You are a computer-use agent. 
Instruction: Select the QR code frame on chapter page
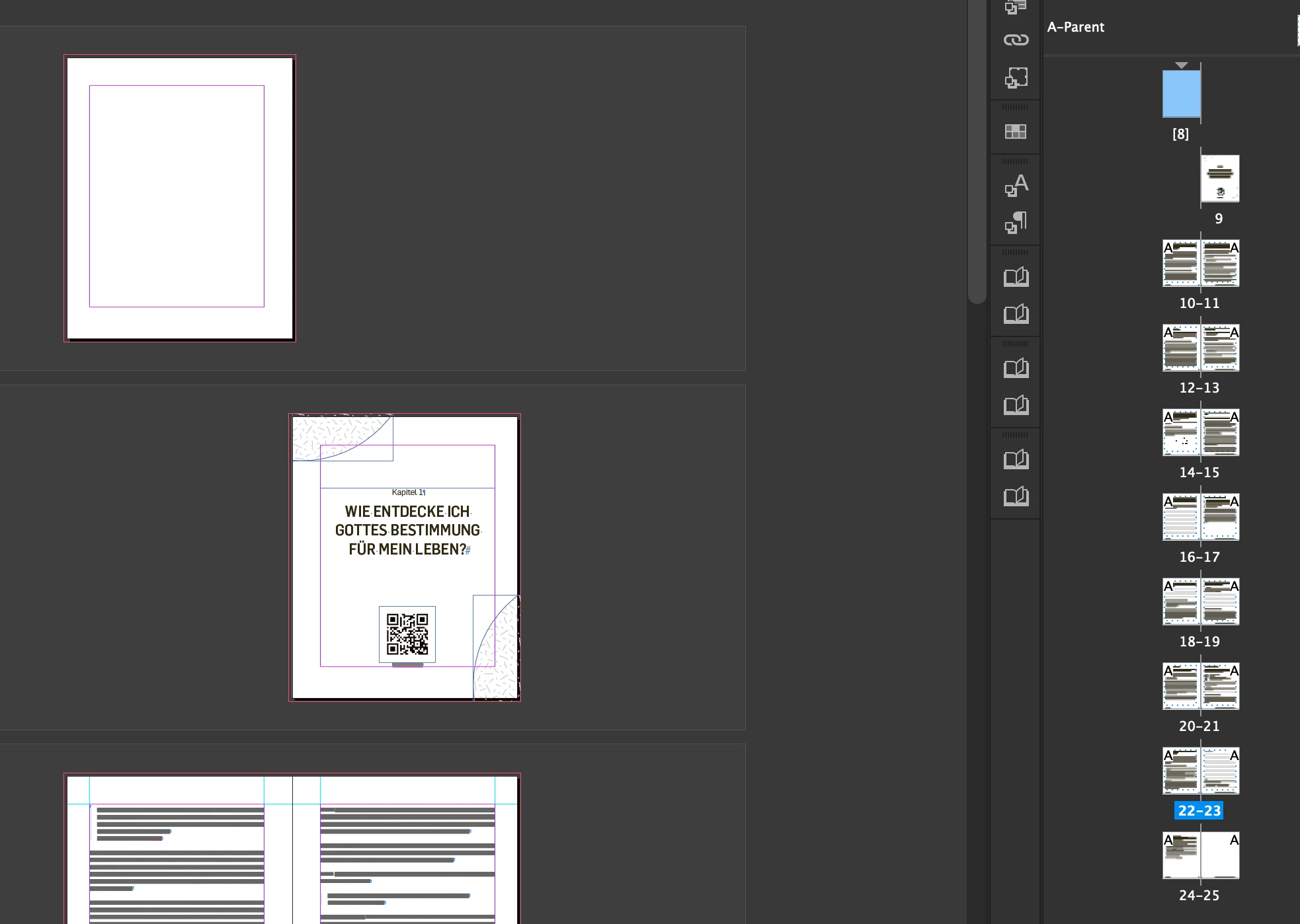pyautogui.click(x=407, y=634)
